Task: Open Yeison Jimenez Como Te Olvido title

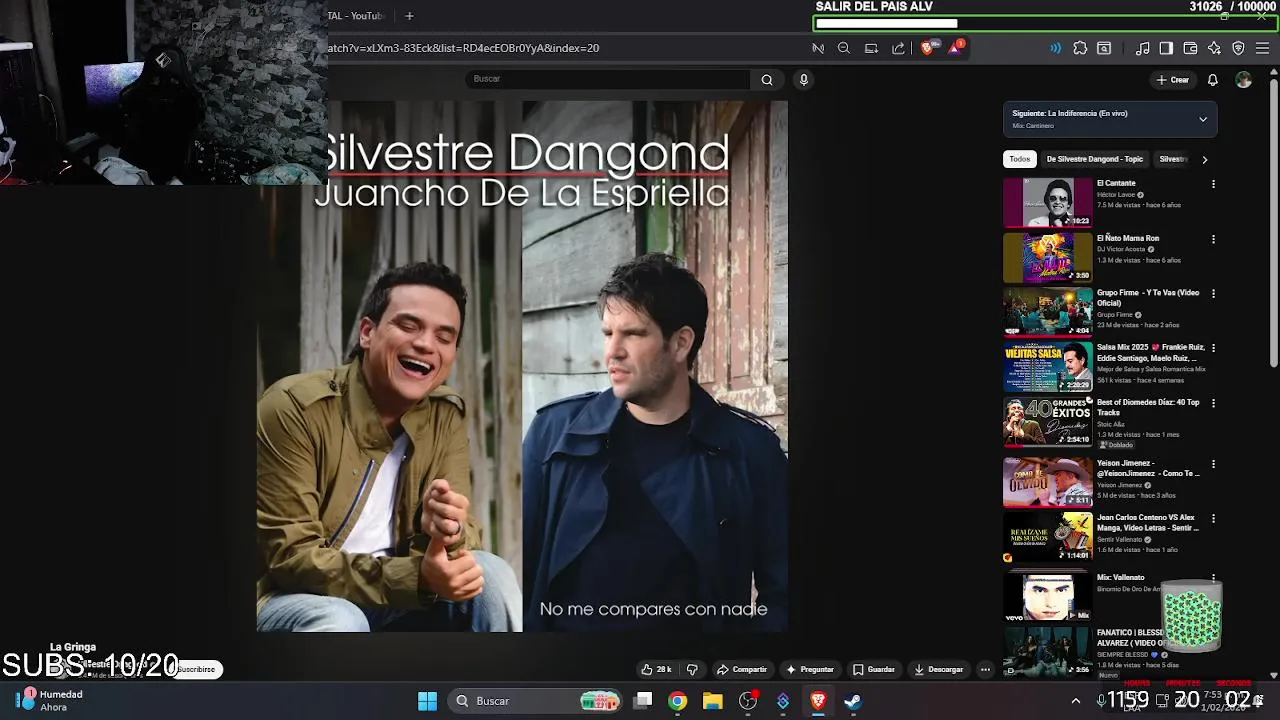Action: click(1148, 468)
